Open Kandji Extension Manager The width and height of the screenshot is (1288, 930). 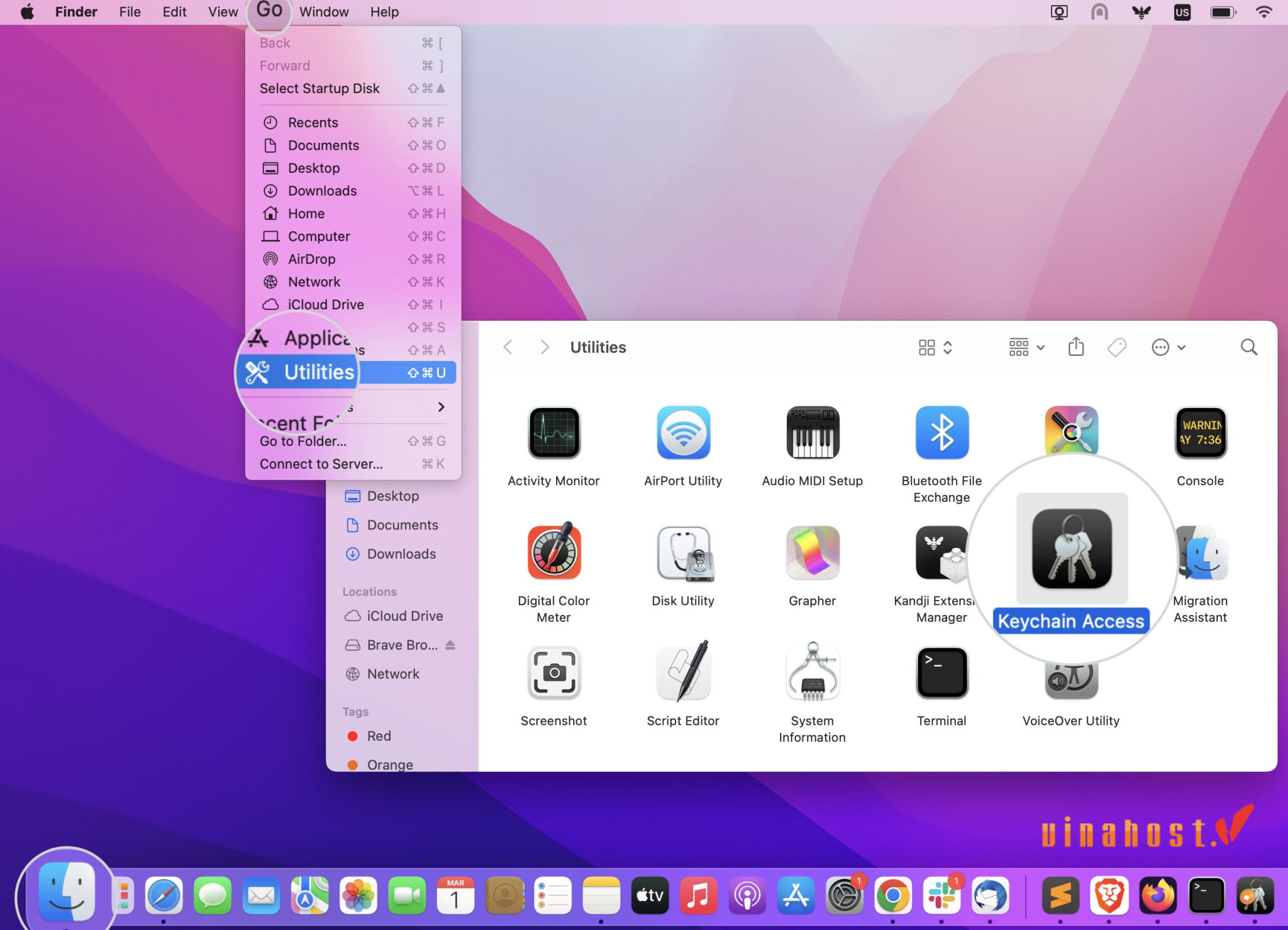[941, 553]
